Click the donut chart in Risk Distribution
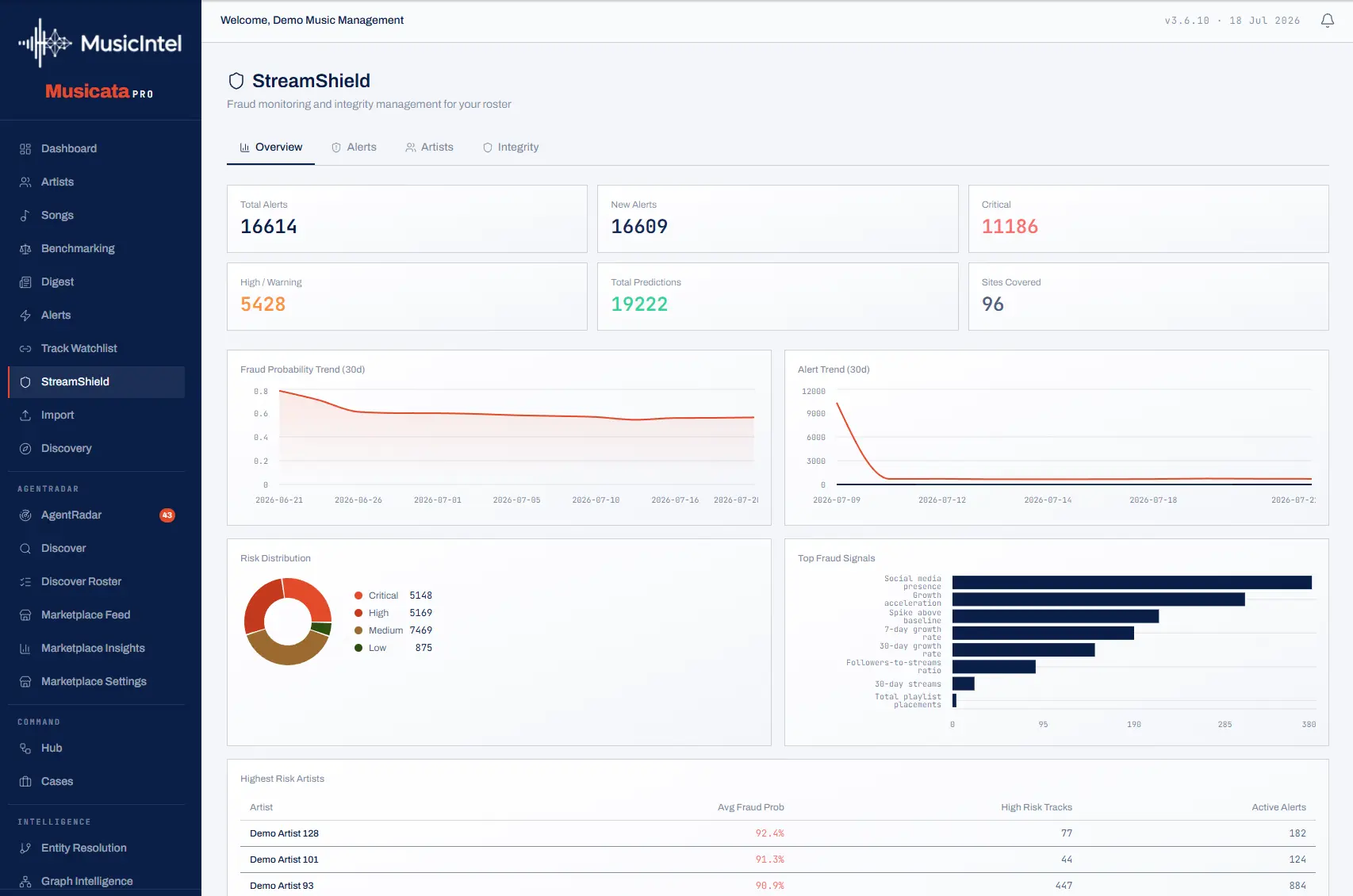Viewport: 1353px width, 896px height. (287, 622)
